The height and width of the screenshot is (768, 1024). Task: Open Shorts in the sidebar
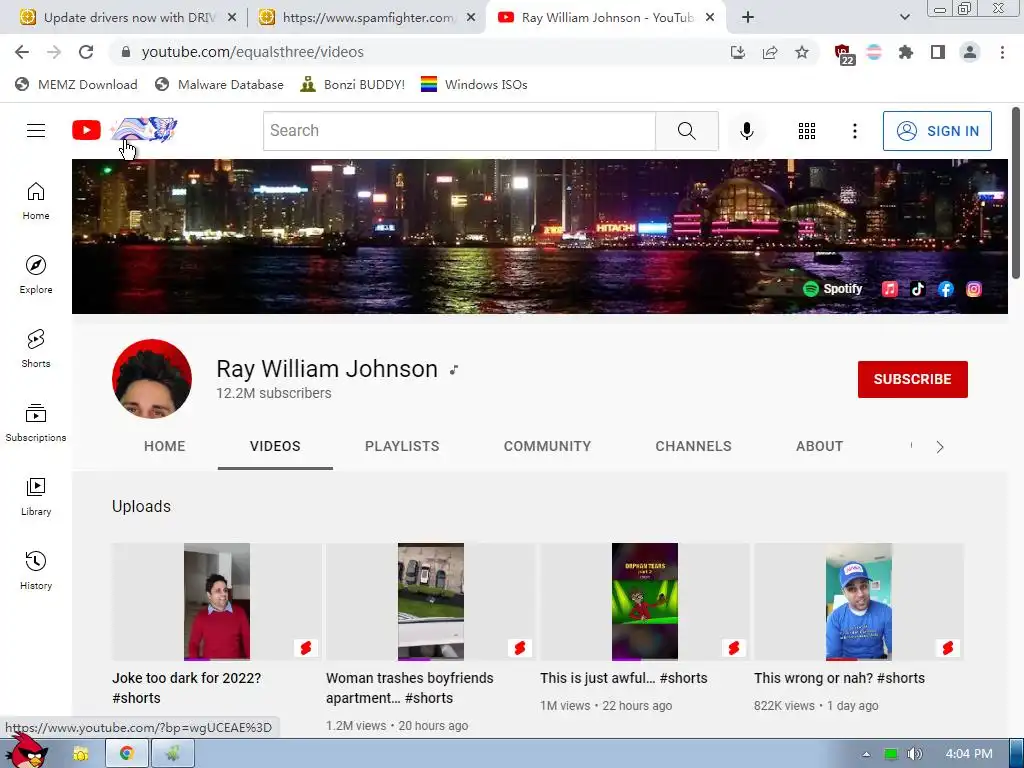[36, 348]
